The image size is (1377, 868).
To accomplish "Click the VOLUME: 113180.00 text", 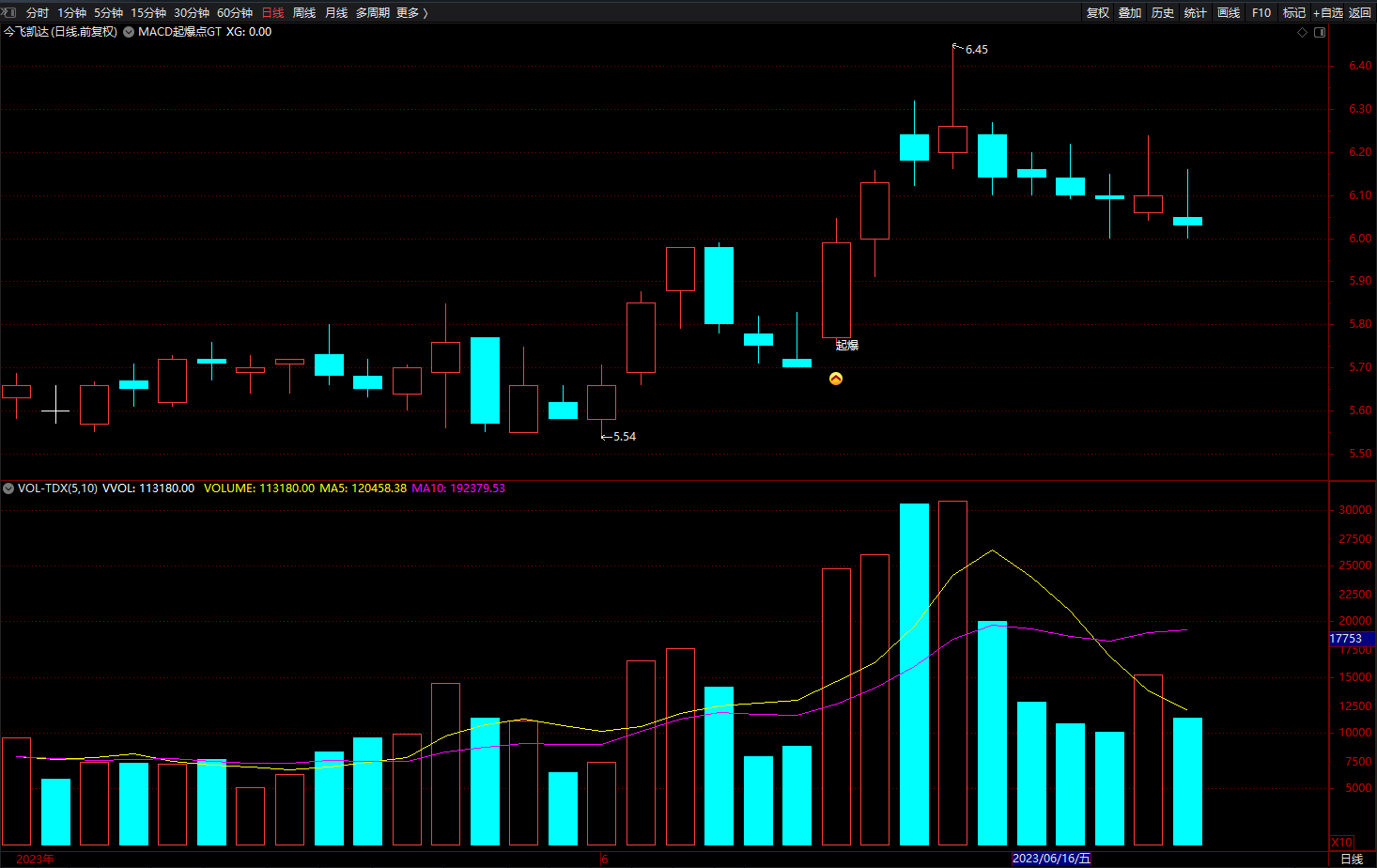I will coord(259,488).
